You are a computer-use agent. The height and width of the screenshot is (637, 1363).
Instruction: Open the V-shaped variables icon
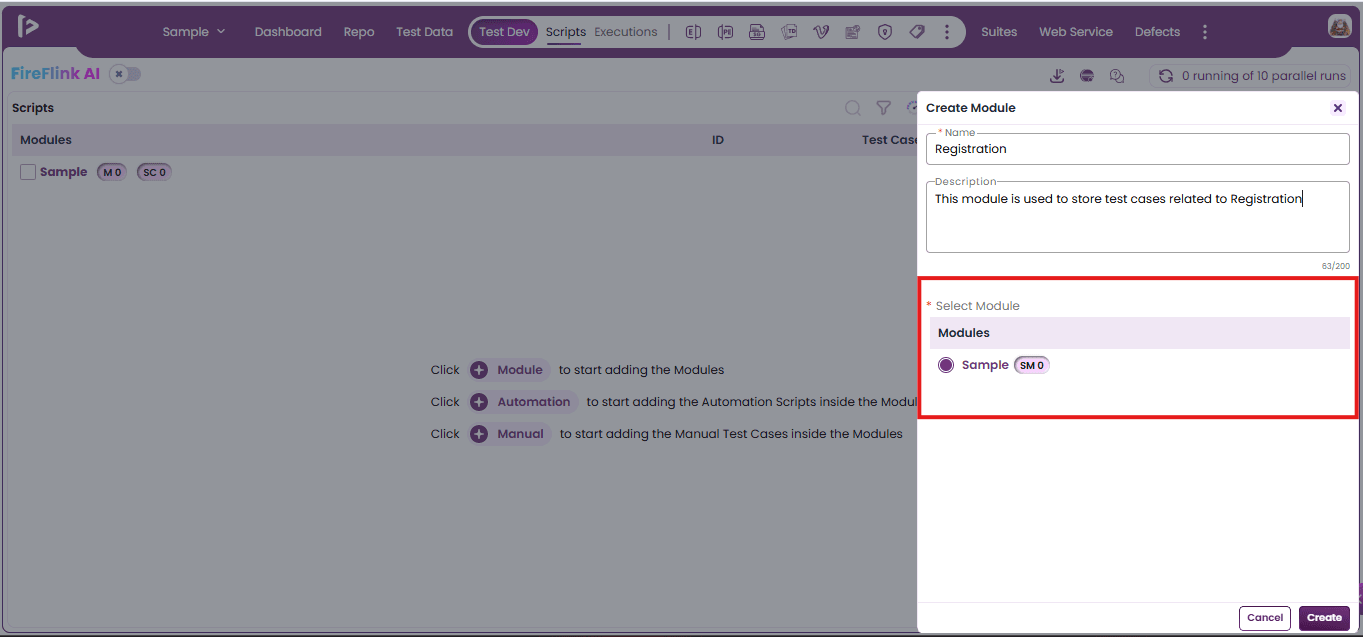(x=821, y=32)
